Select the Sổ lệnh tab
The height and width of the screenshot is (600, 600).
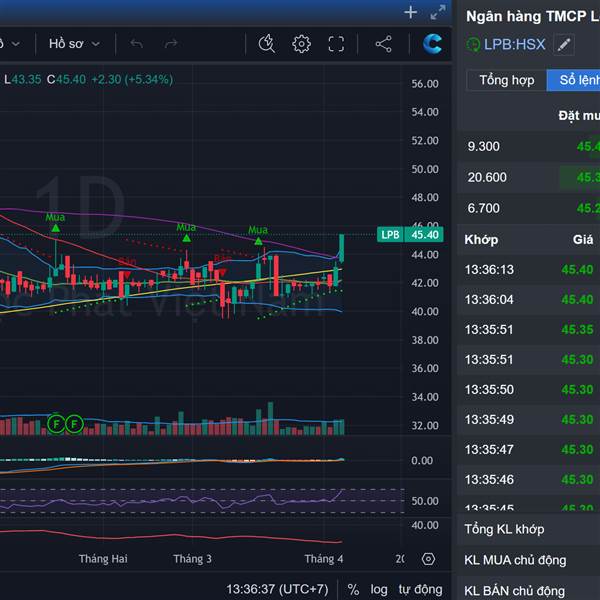click(x=575, y=80)
